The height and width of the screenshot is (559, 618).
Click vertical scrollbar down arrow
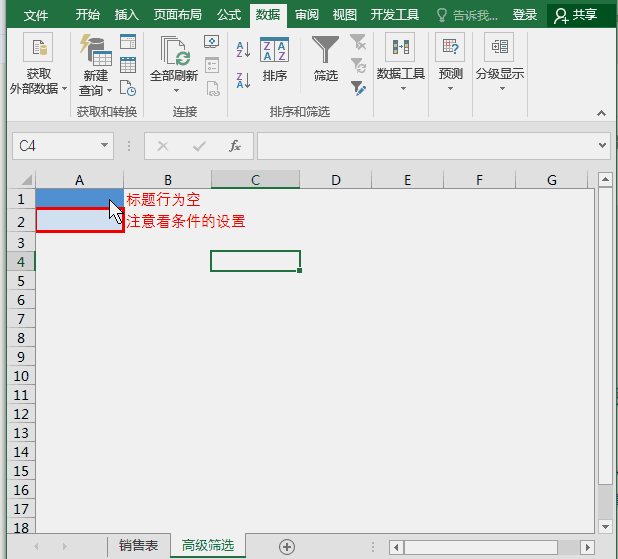point(605,526)
